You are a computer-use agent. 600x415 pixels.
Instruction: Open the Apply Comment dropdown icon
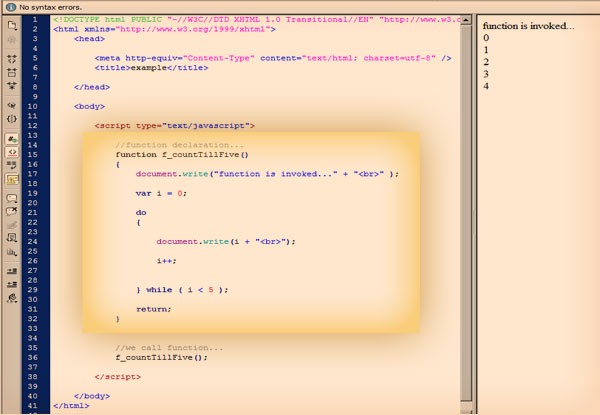pos(12,198)
